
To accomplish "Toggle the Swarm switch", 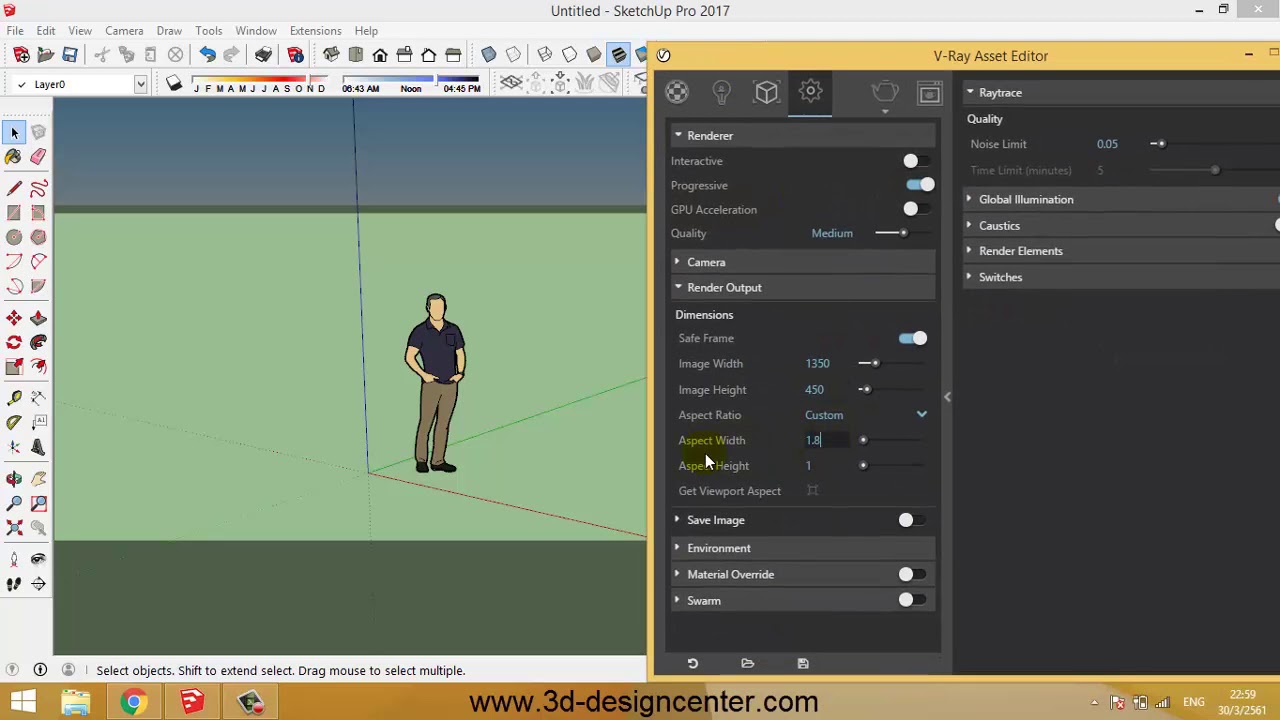I will coord(912,600).
